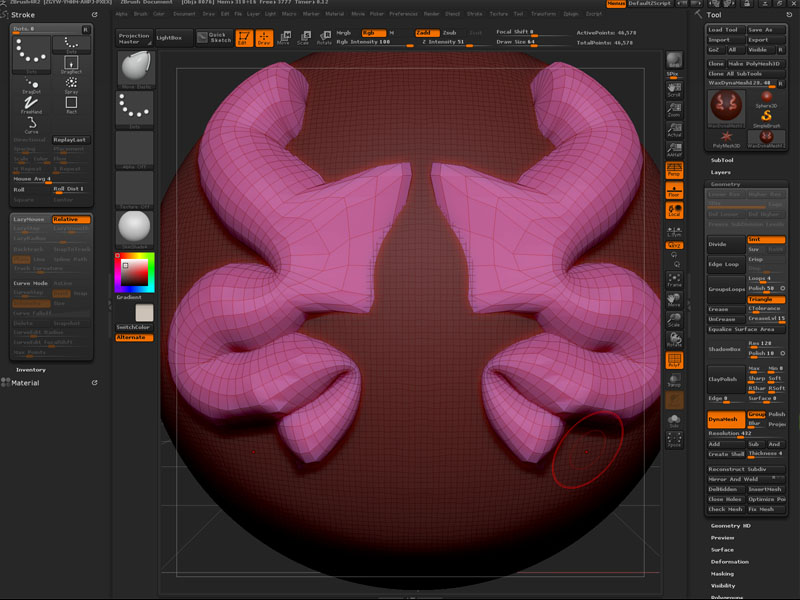The image size is (800, 600).
Task: Select the PolyMesh3D star tool icon
Action: 727,139
